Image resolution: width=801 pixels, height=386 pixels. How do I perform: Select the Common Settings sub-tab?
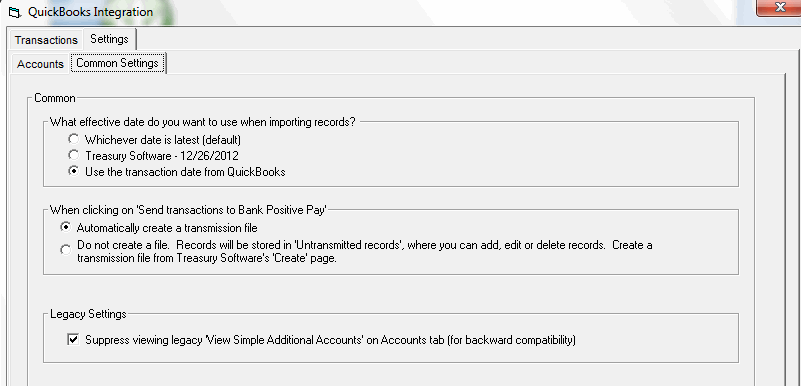click(117, 63)
